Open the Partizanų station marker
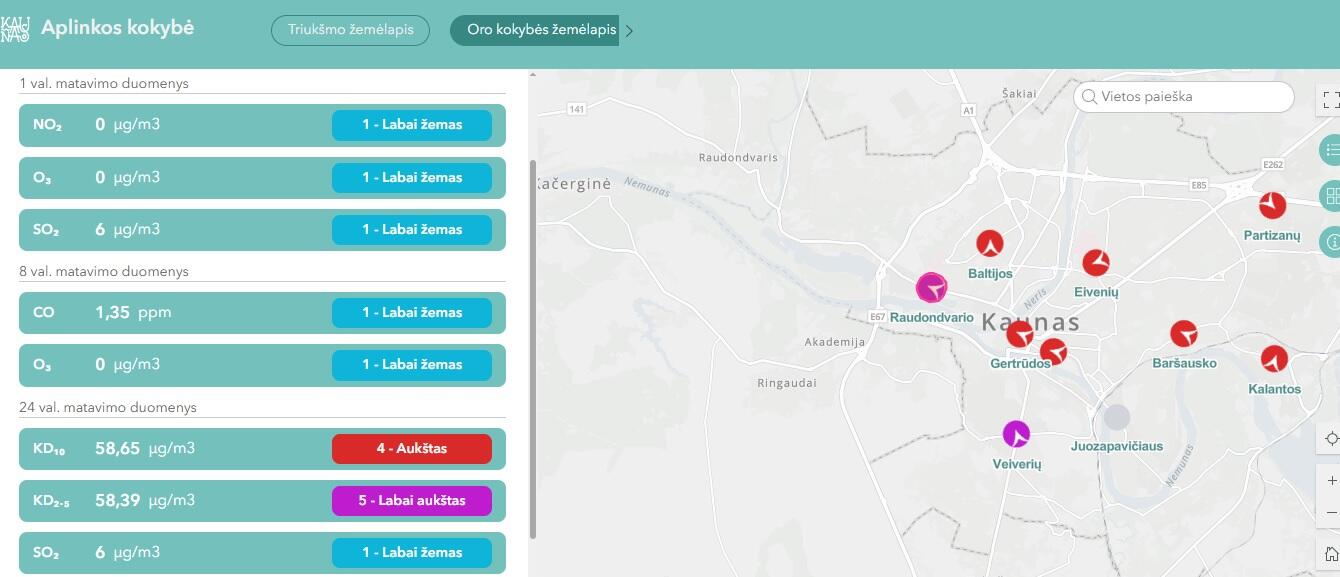1340x577 pixels. 1272,206
